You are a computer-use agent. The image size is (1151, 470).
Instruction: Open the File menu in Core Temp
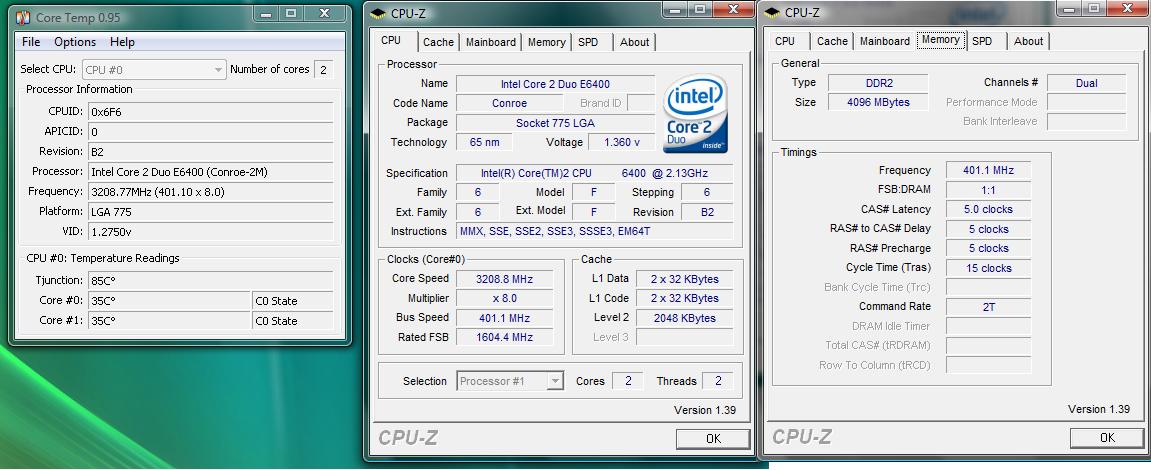(31, 42)
